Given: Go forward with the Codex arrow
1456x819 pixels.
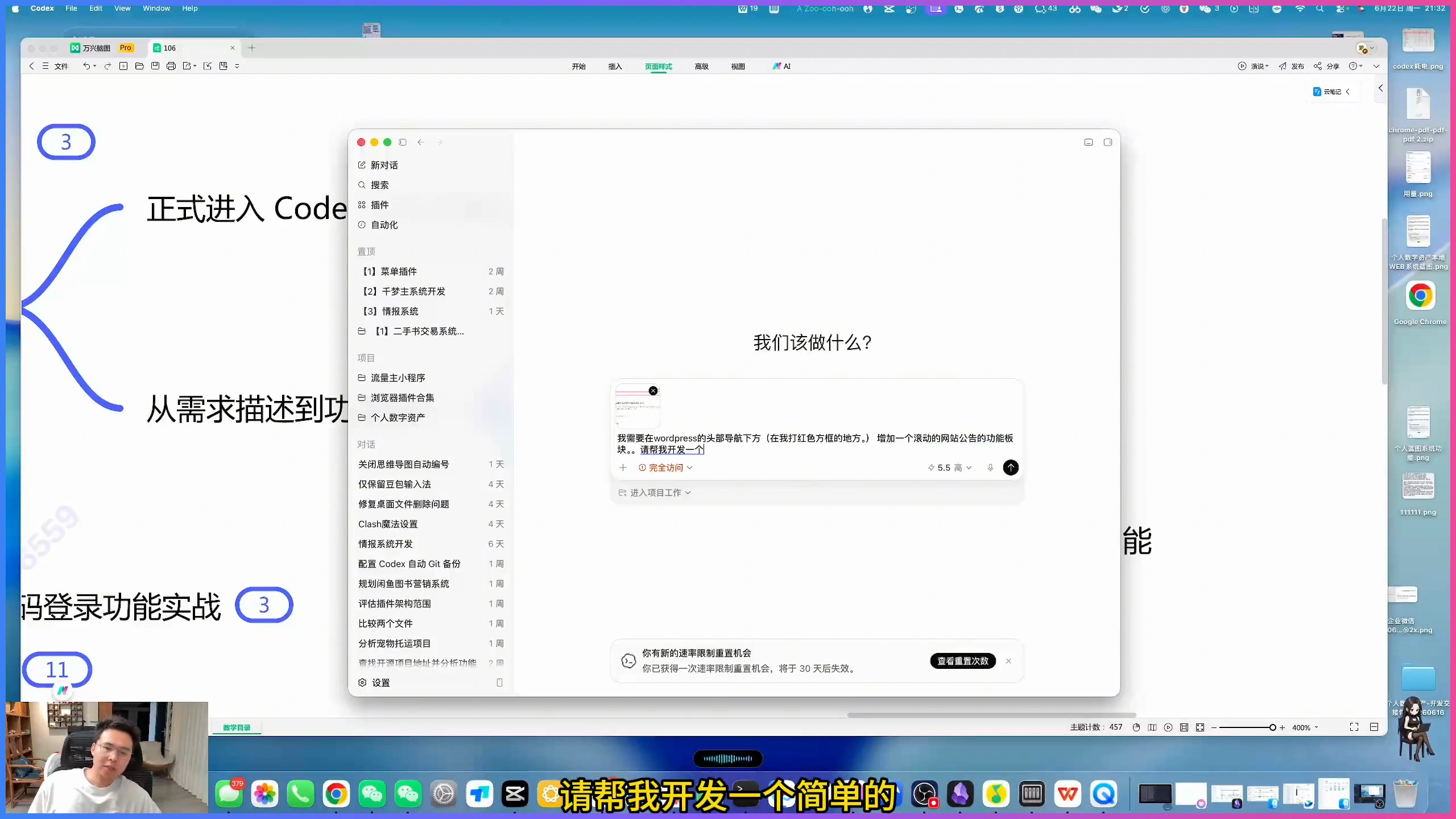Looking at the screenshot, I should [440, 142].
